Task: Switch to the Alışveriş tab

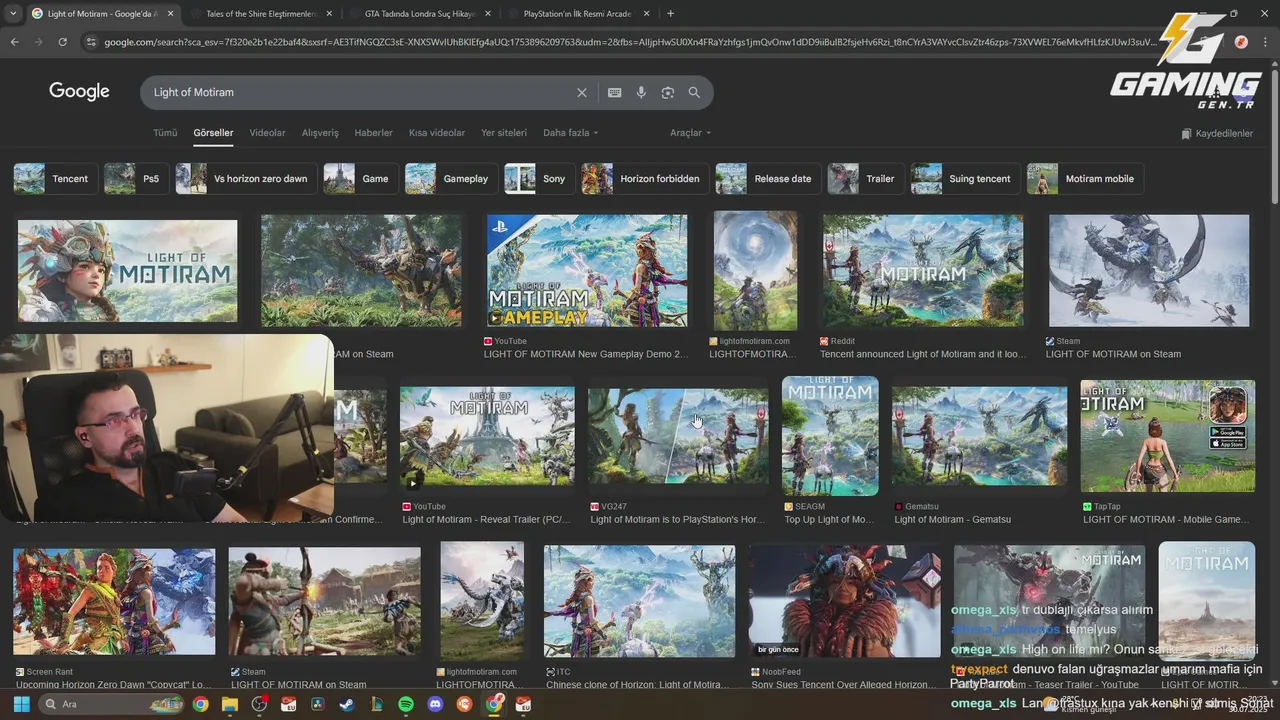Action: pyautogui.click(x=320, y=133)
